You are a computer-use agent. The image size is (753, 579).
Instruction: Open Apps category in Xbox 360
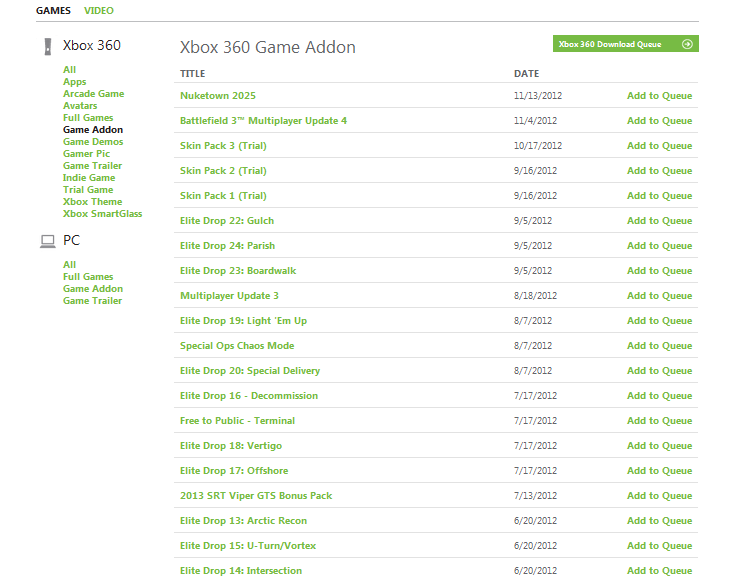pos(74,82)
